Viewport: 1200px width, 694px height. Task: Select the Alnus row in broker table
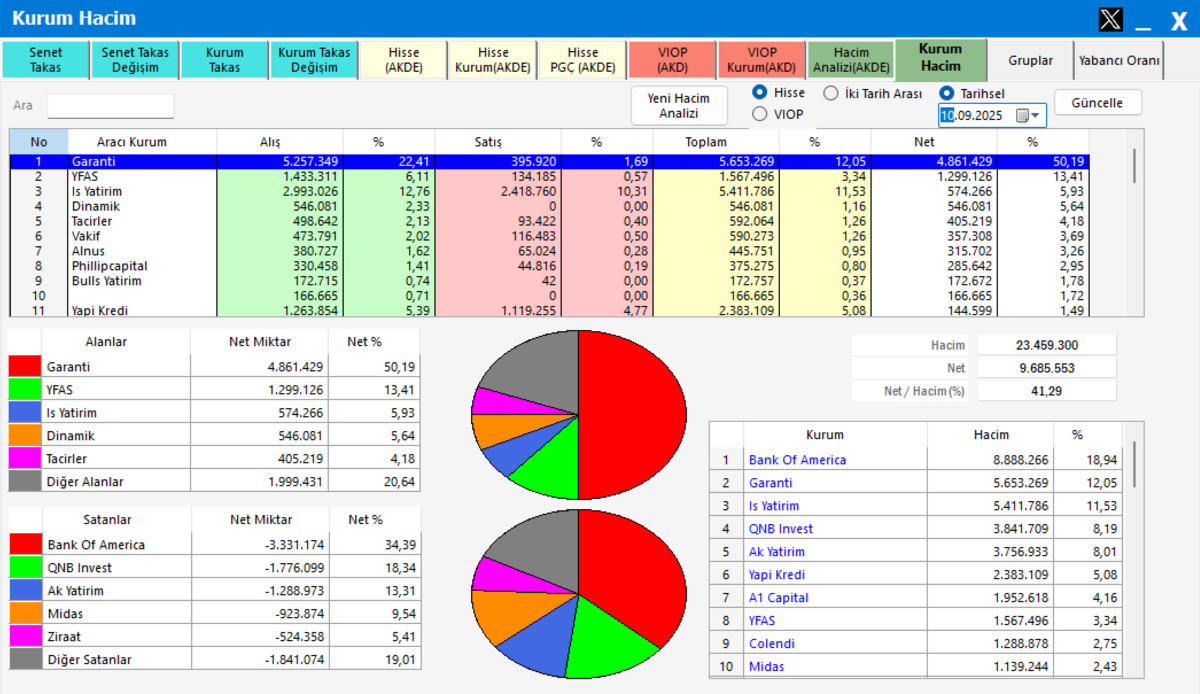click(x=550, y=251)
